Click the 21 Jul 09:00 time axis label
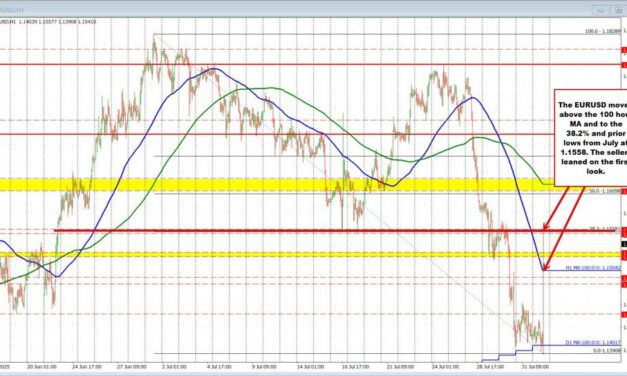627x376 pixels. (x=400, y=366)
